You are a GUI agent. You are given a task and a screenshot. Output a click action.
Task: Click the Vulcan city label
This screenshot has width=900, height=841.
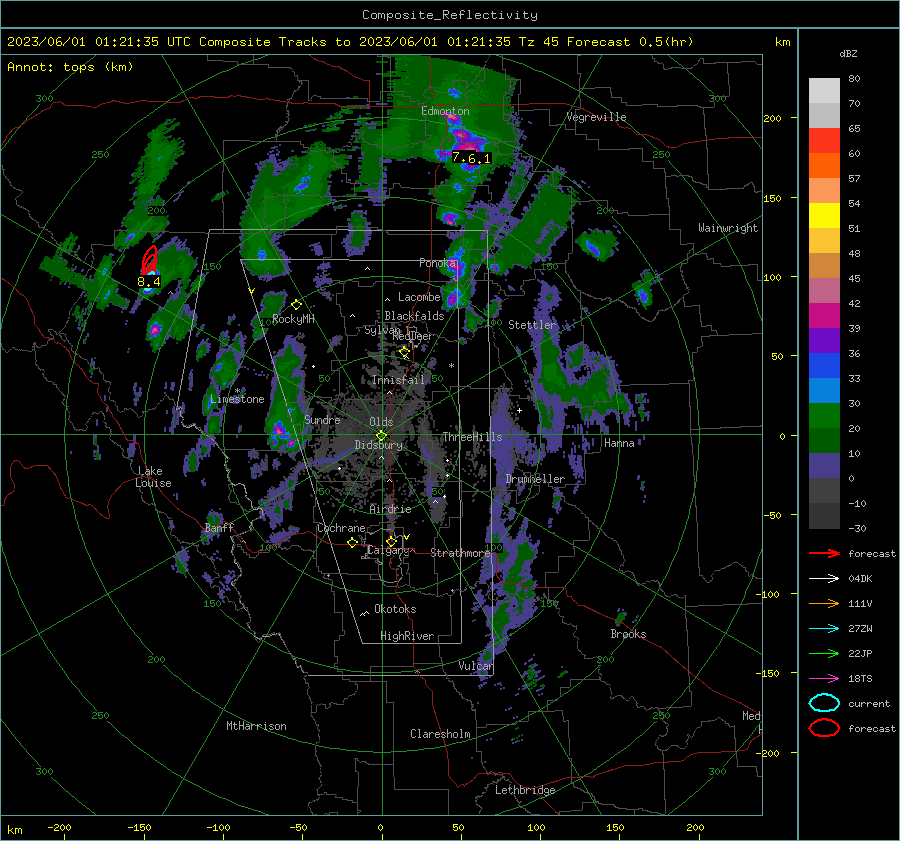point(476,666)
